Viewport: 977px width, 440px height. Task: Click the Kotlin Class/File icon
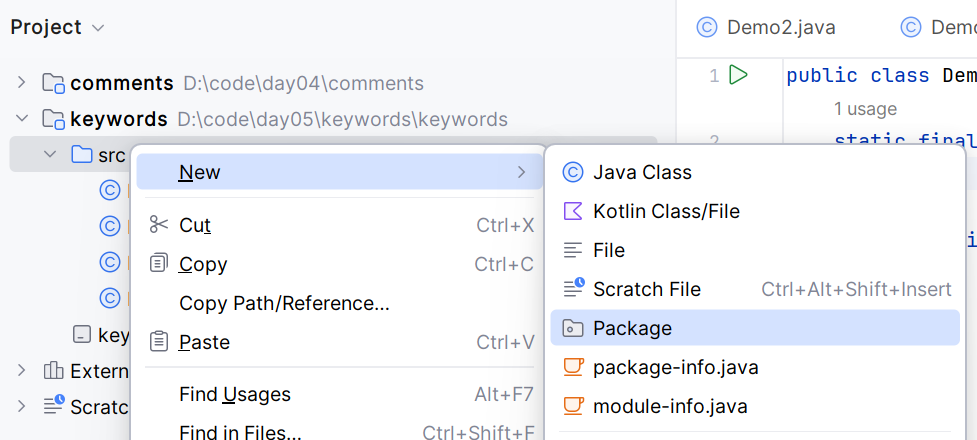pos(573,211)
